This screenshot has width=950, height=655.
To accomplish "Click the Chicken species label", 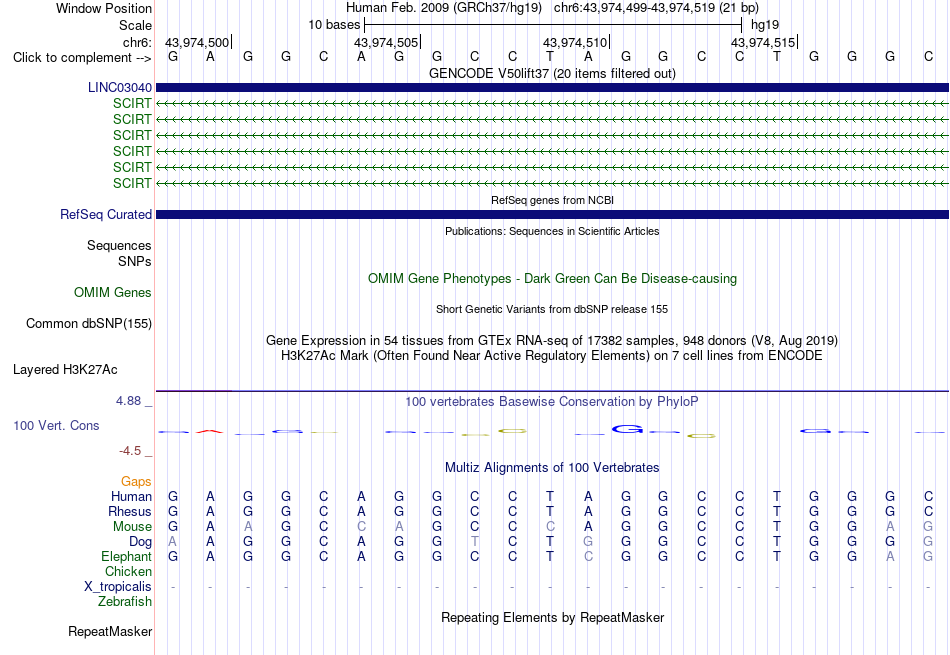I will click(x=128, y=571).
